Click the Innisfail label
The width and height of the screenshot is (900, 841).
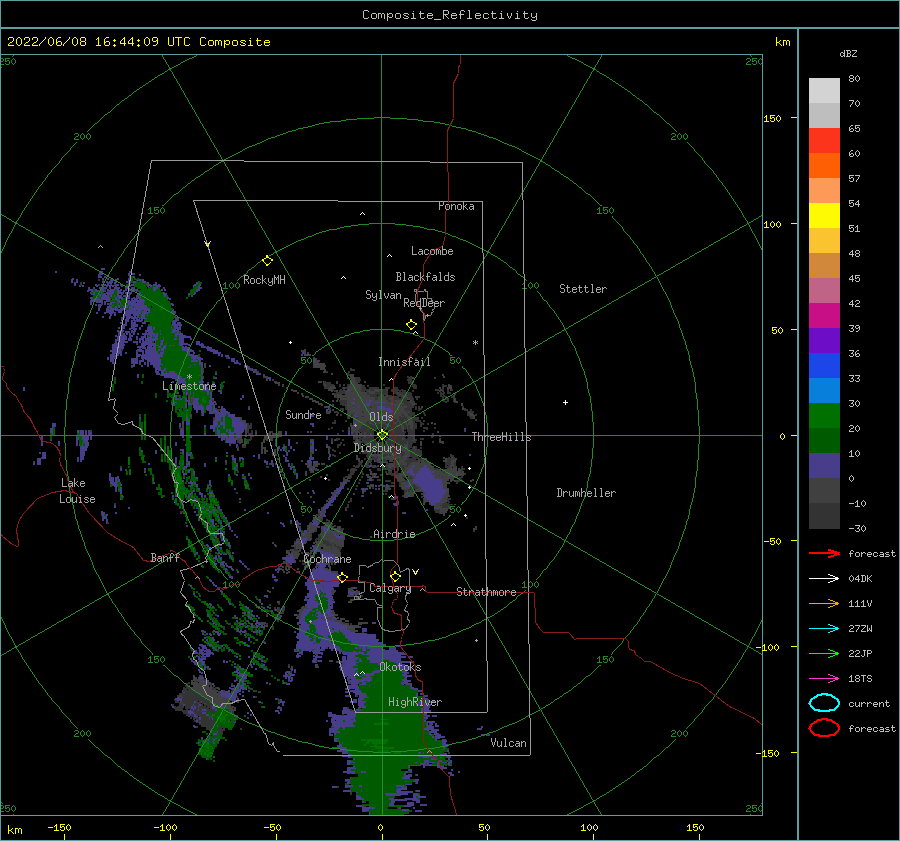404,362
